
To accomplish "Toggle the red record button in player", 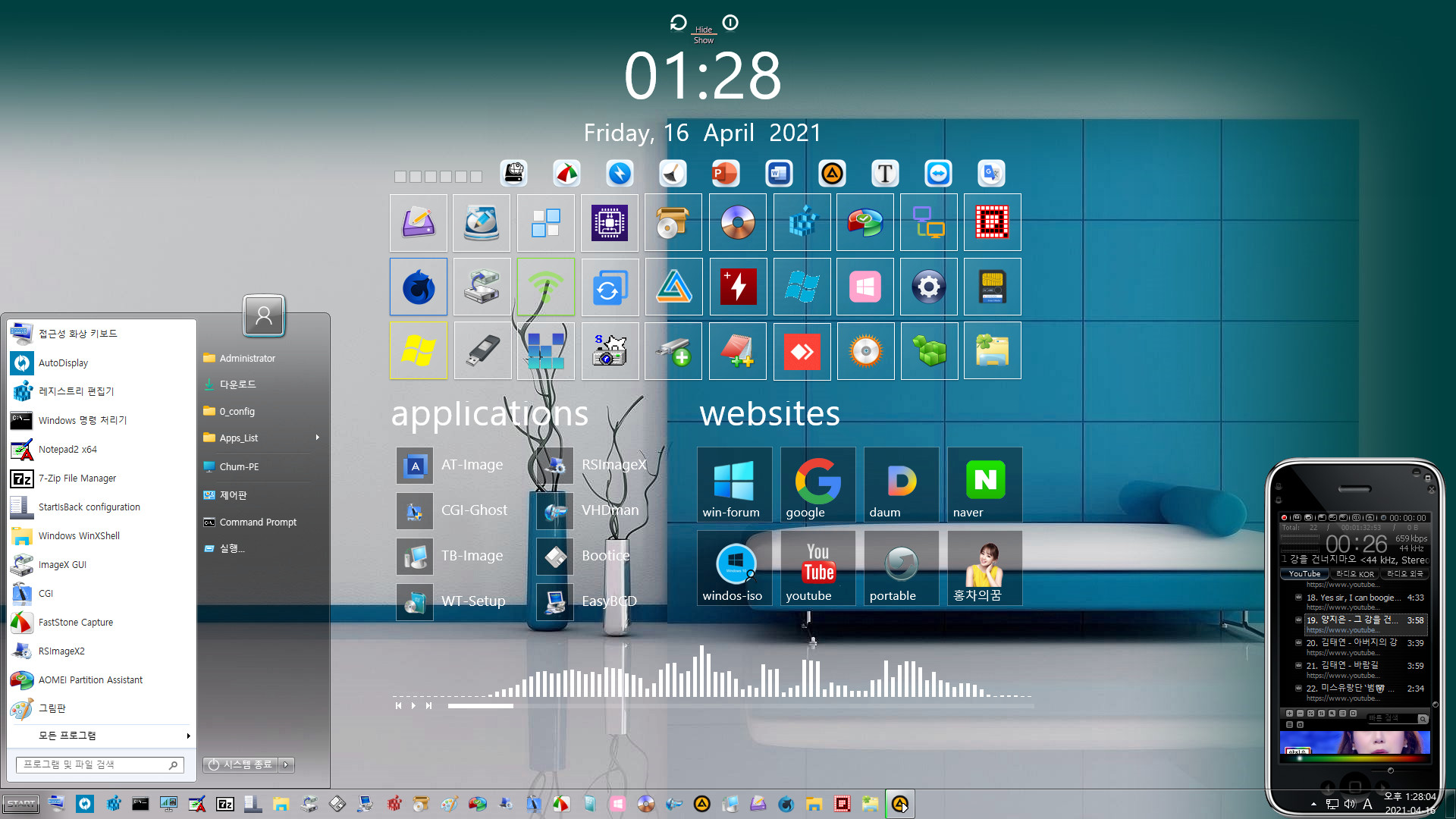I will (1285, 518).
